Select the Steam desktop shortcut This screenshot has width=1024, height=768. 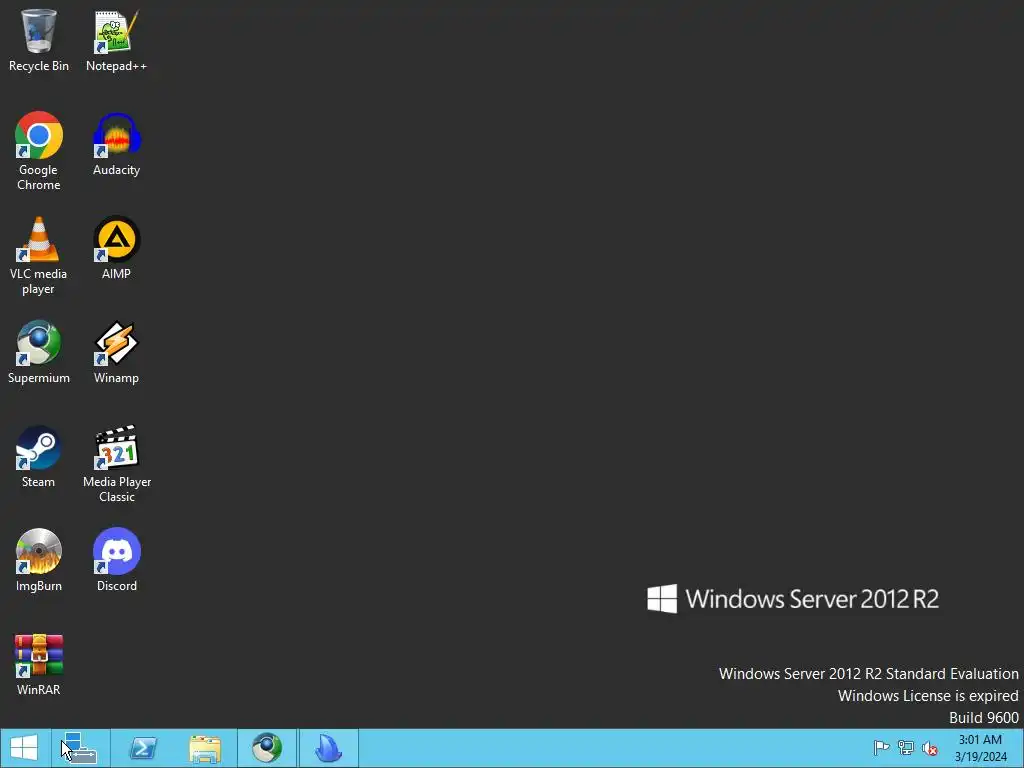[x=39, y=457]
